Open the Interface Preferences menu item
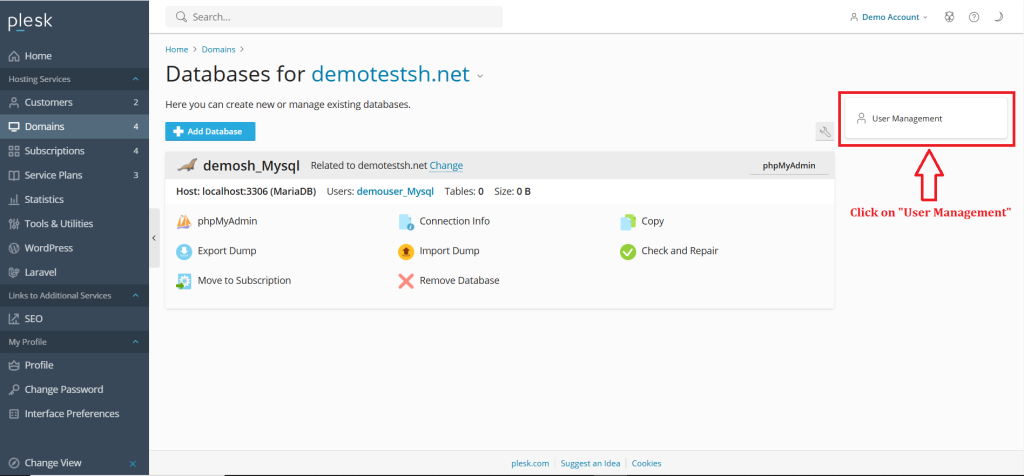Viewport: 1024px width, 476px height. point(74,413)
